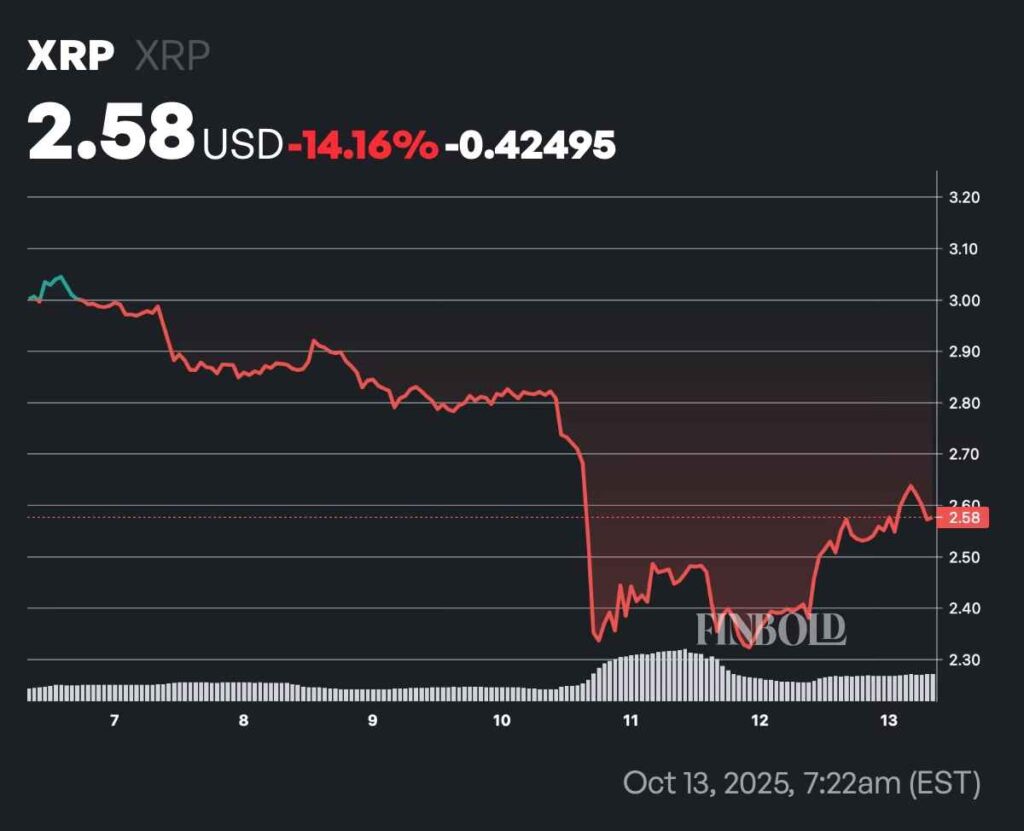
Task: Select date 7 on the time axis
Action: [115, 721]
